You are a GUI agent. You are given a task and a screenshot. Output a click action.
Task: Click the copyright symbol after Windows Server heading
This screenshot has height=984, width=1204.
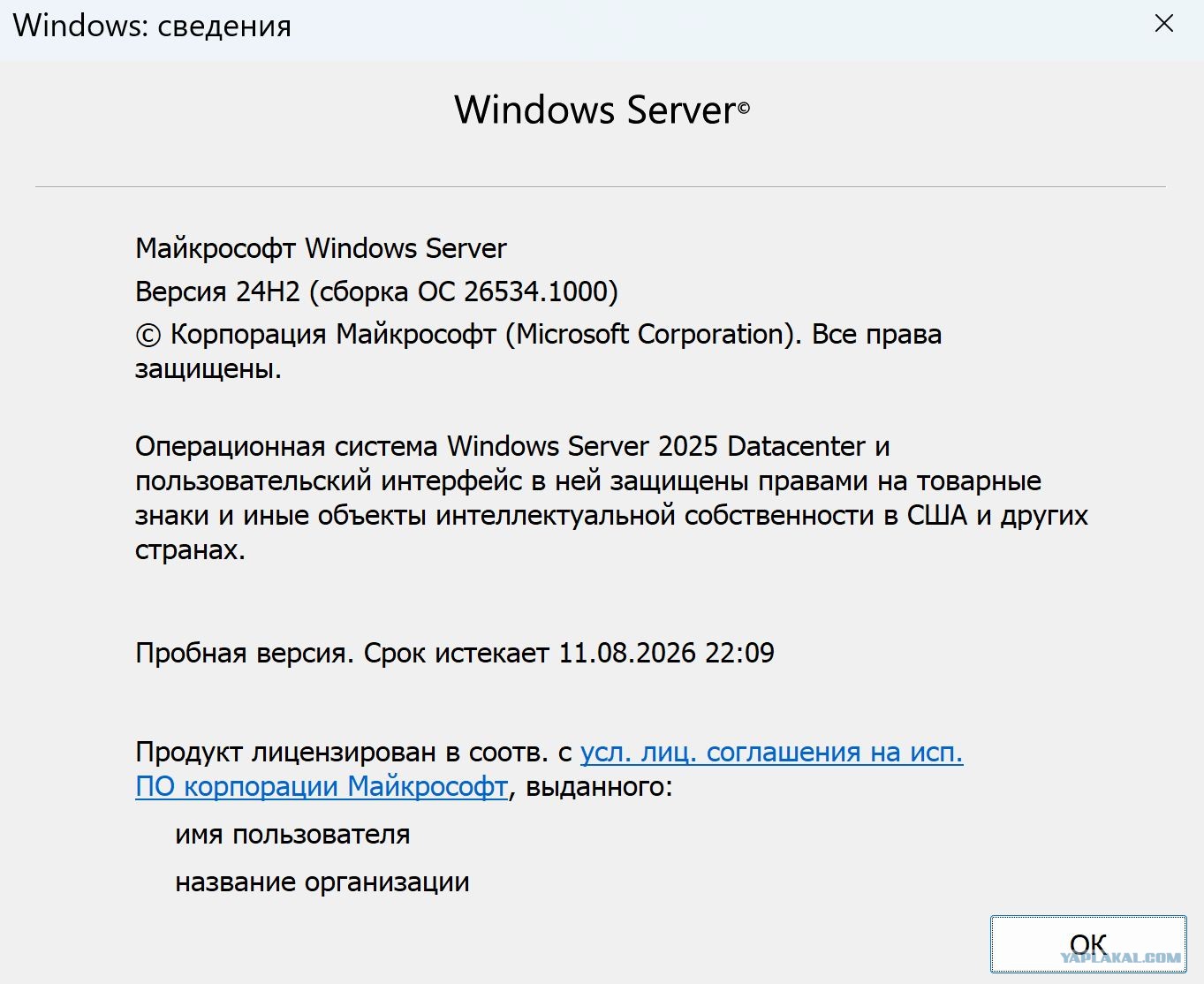pos(744,107)
